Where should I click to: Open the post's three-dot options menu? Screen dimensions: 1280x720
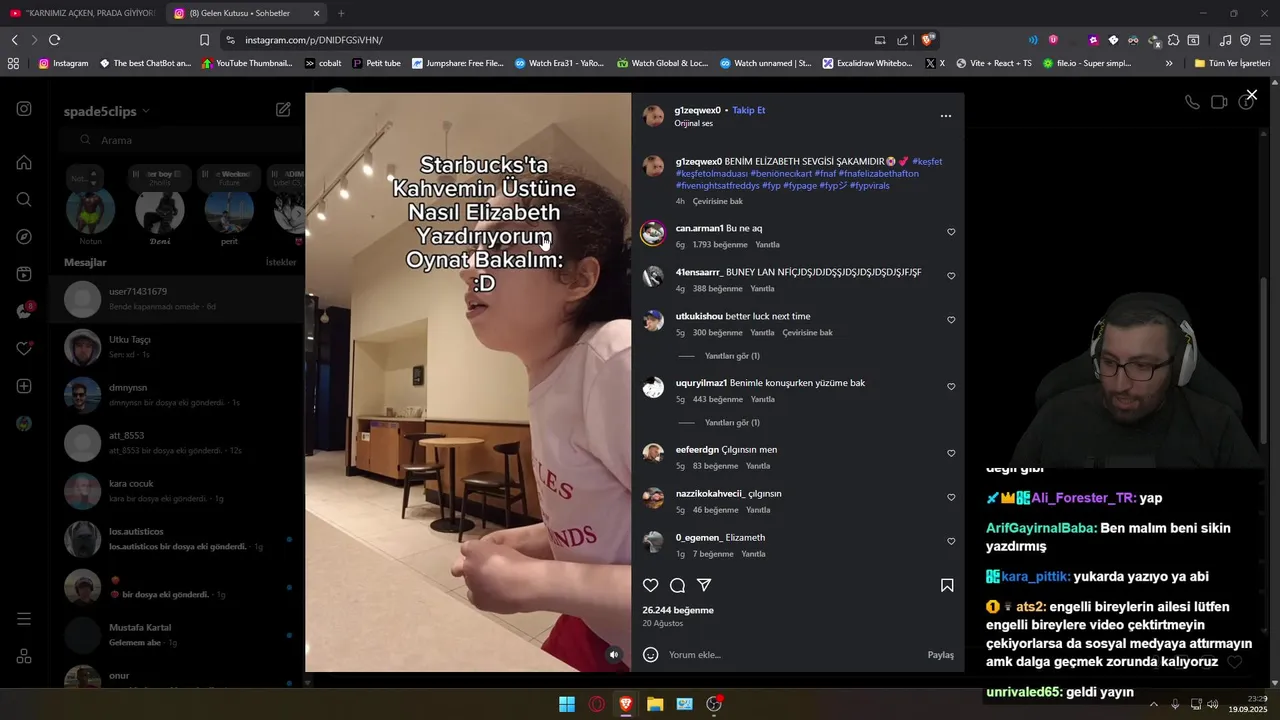point(946,116)
